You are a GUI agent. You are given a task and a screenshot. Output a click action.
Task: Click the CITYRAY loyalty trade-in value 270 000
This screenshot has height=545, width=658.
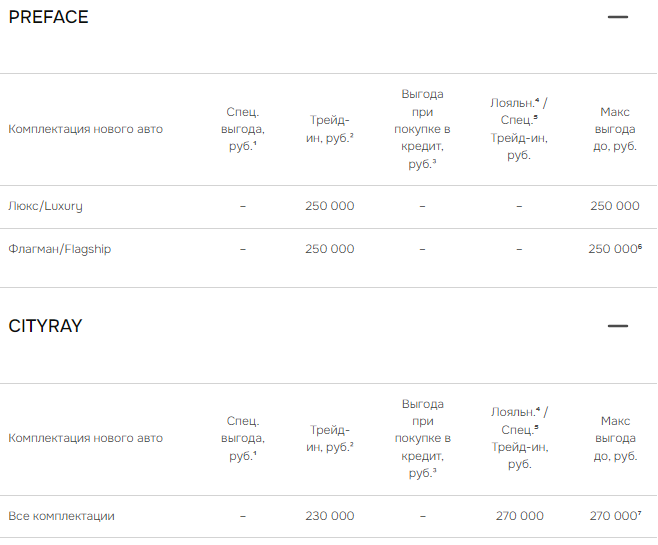click(519, 516)
